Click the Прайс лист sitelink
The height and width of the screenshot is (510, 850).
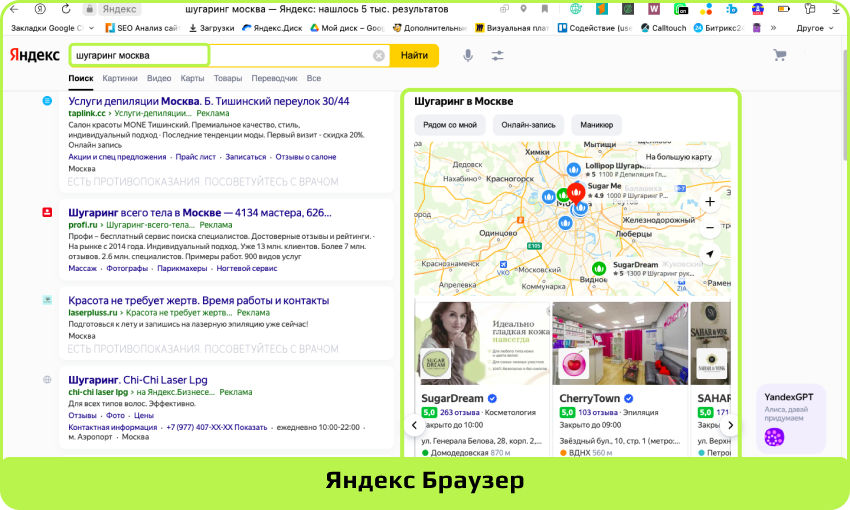[196, 157]
